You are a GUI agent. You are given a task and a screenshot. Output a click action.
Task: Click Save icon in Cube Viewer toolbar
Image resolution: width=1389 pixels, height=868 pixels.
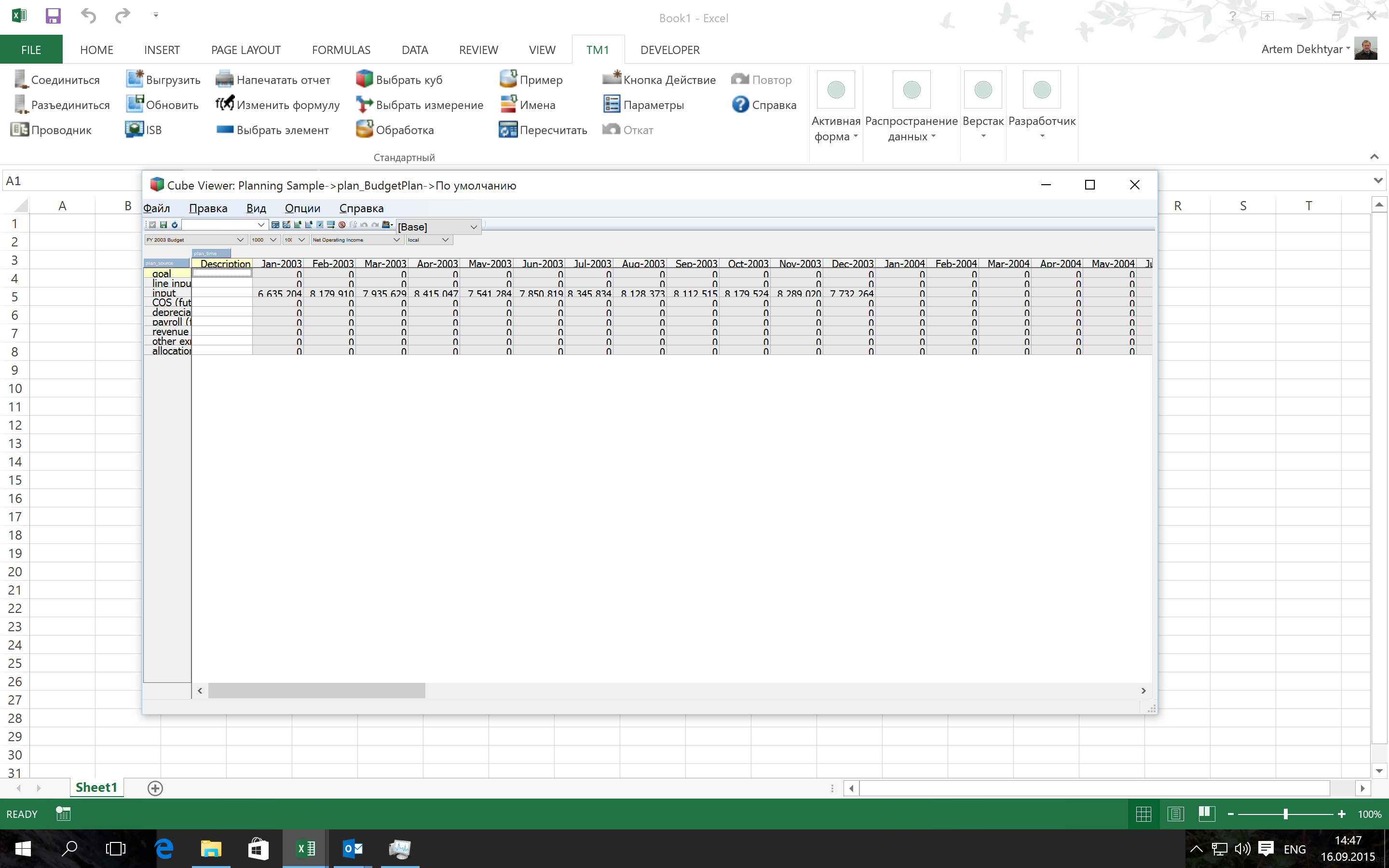[163, 225]
